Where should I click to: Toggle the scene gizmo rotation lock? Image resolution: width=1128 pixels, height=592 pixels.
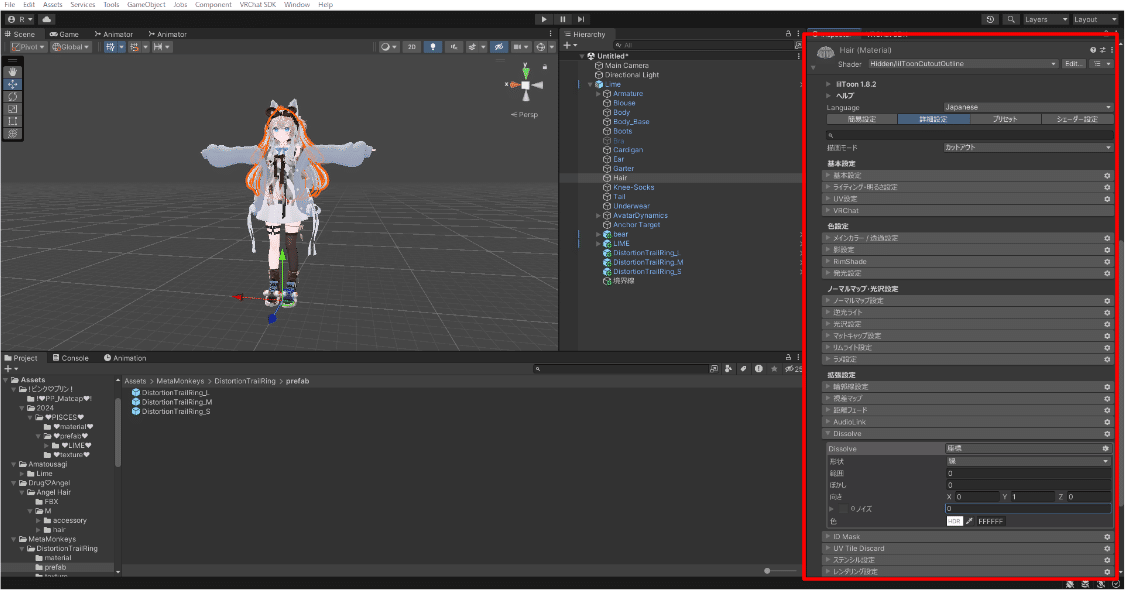545,67
